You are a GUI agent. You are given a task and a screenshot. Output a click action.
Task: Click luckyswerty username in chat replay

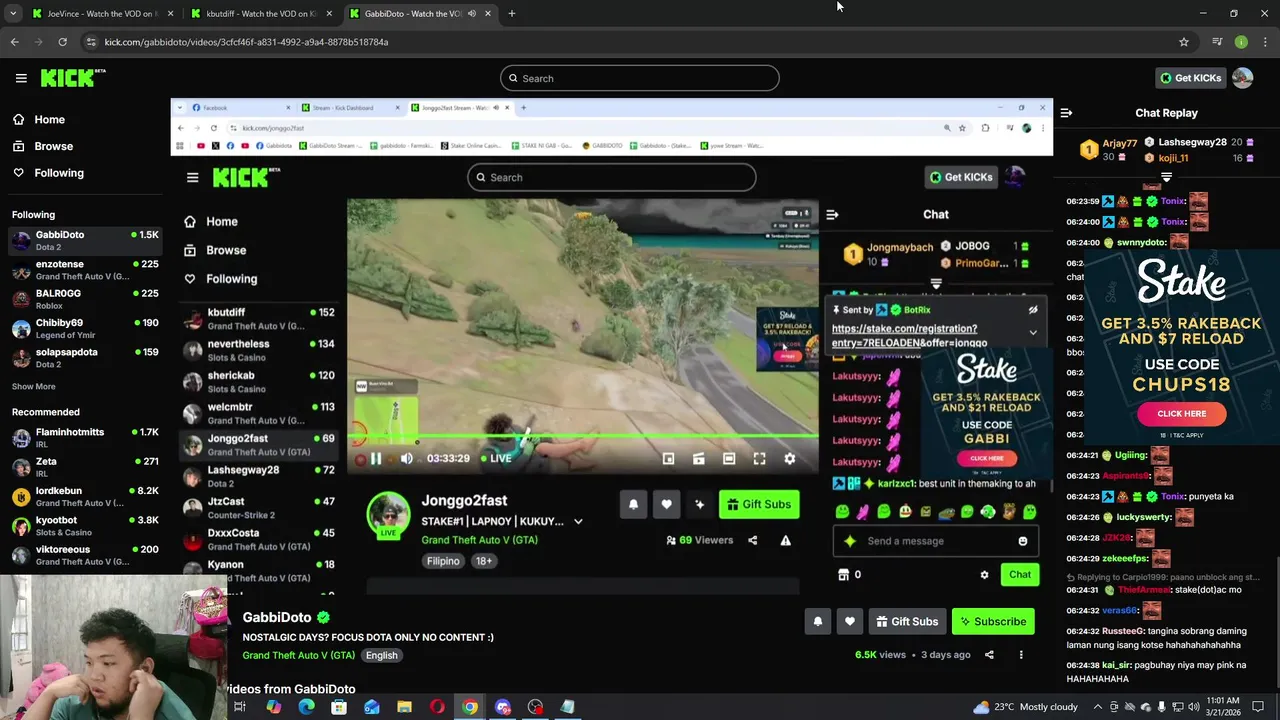[1143, 517]
